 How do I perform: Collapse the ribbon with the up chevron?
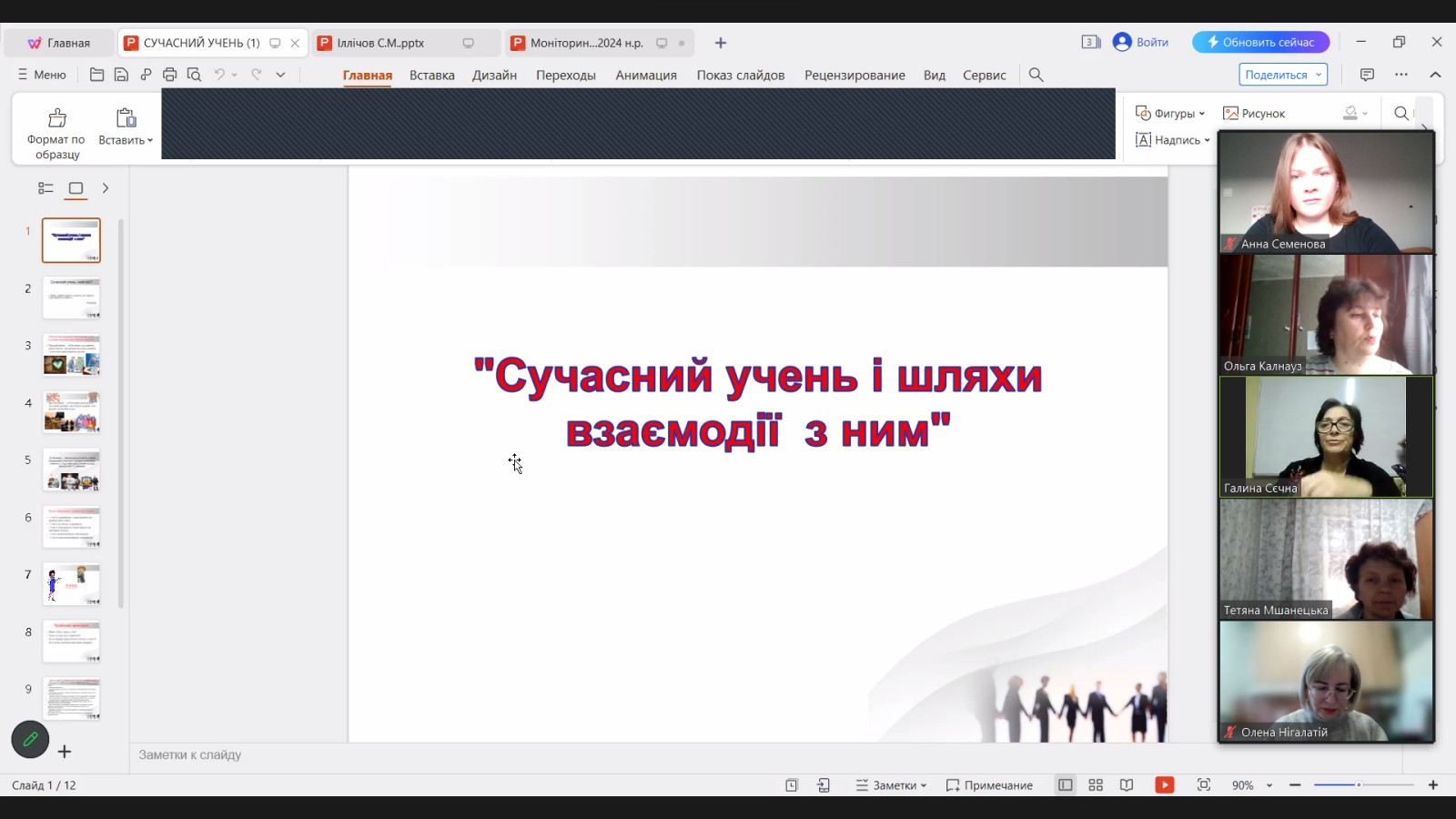(x=1435, y=75)
